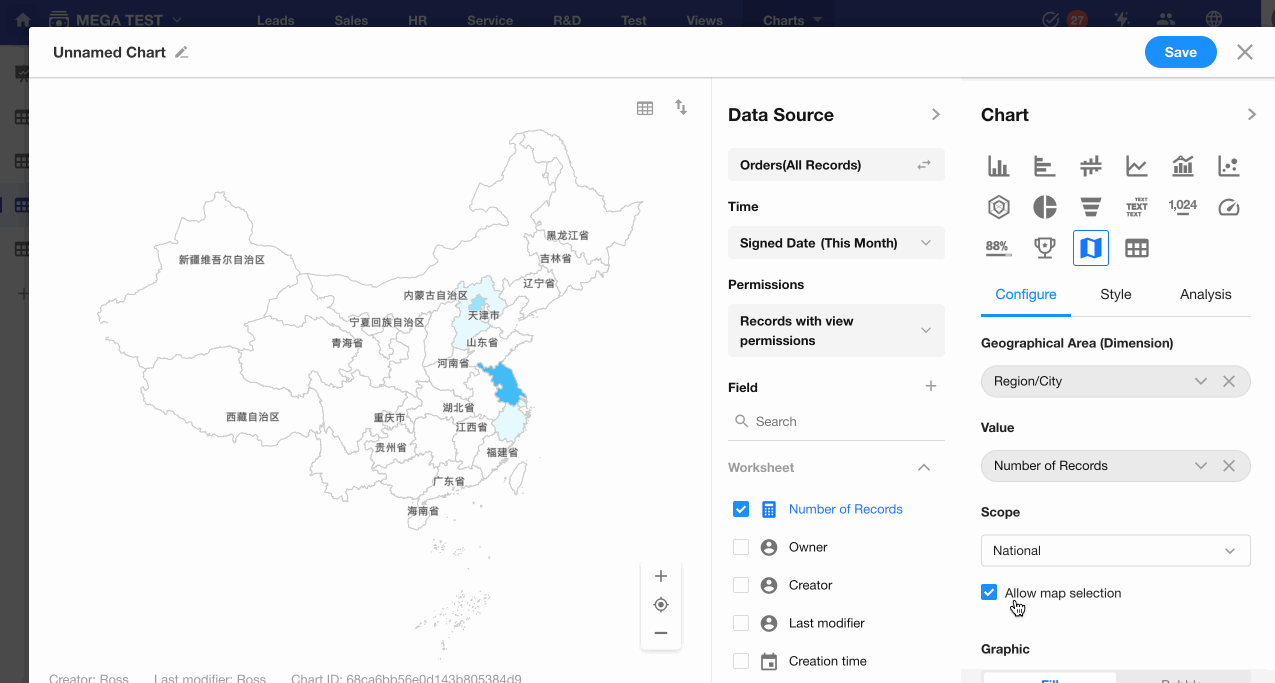Switch to the Style tab
Viewport: 1275px width, 683px height.
point(1115,294)
